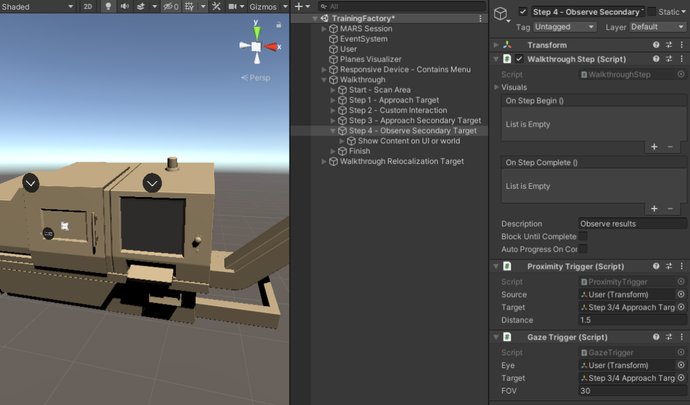Add event to On Step Complete list
The height and width of the screenshot is (405, 690).
tap(654, 209)
